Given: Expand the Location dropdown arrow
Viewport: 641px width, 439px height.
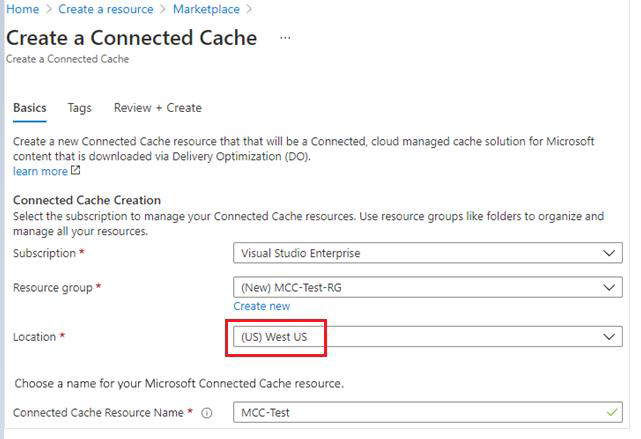Looking at the screenshot, I should click(x=611, y=337).
